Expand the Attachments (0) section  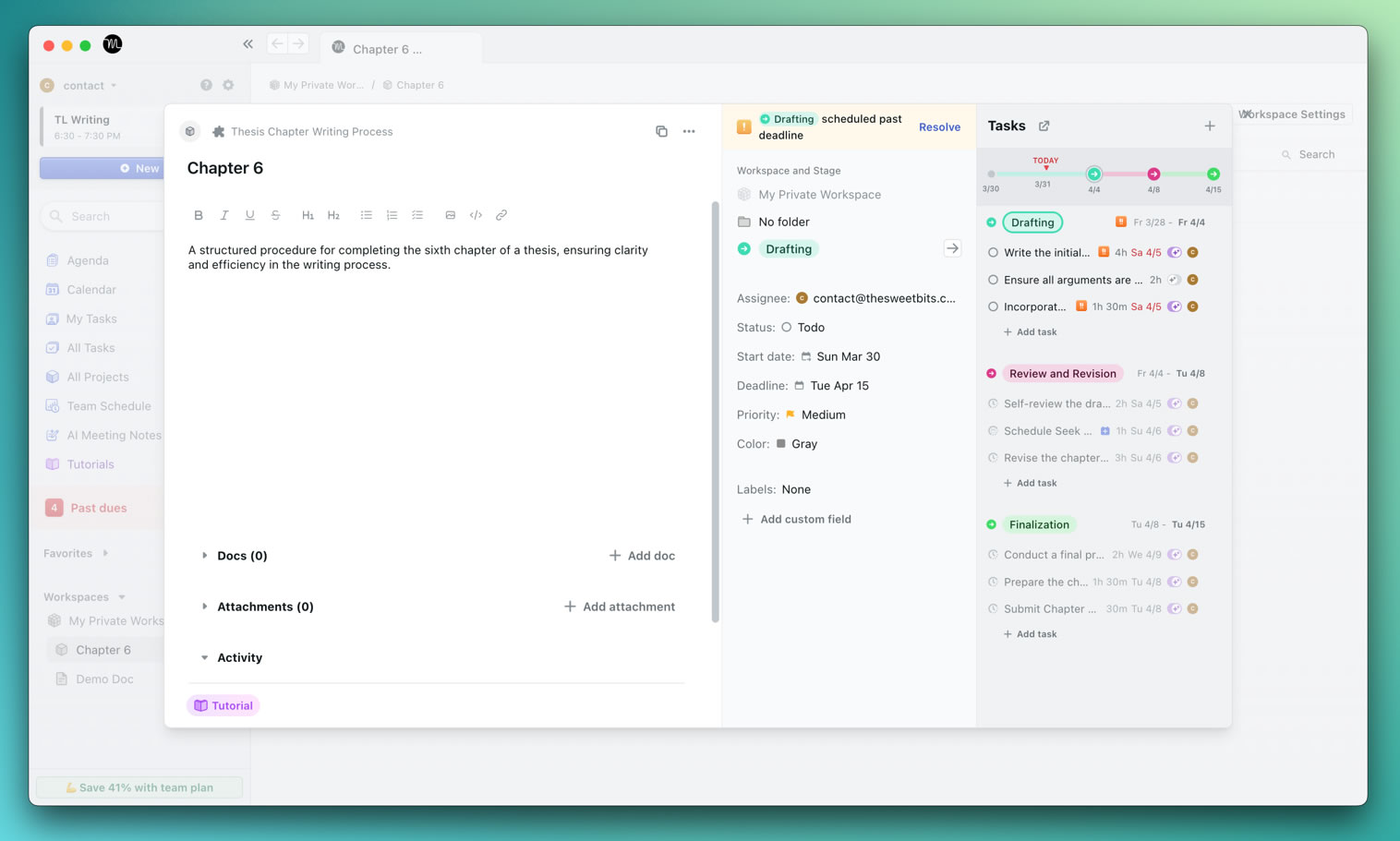[204, 607]
